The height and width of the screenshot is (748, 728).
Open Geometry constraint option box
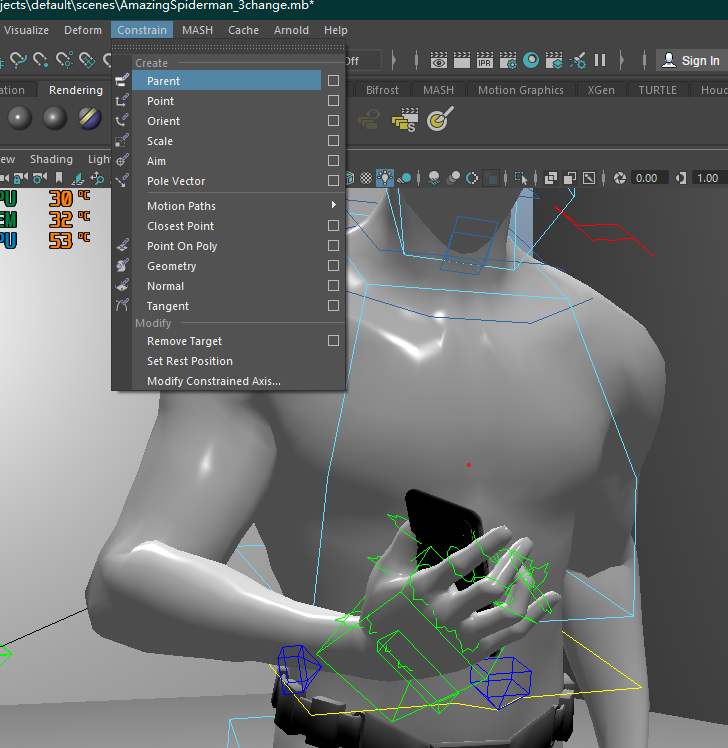[333, 266]
